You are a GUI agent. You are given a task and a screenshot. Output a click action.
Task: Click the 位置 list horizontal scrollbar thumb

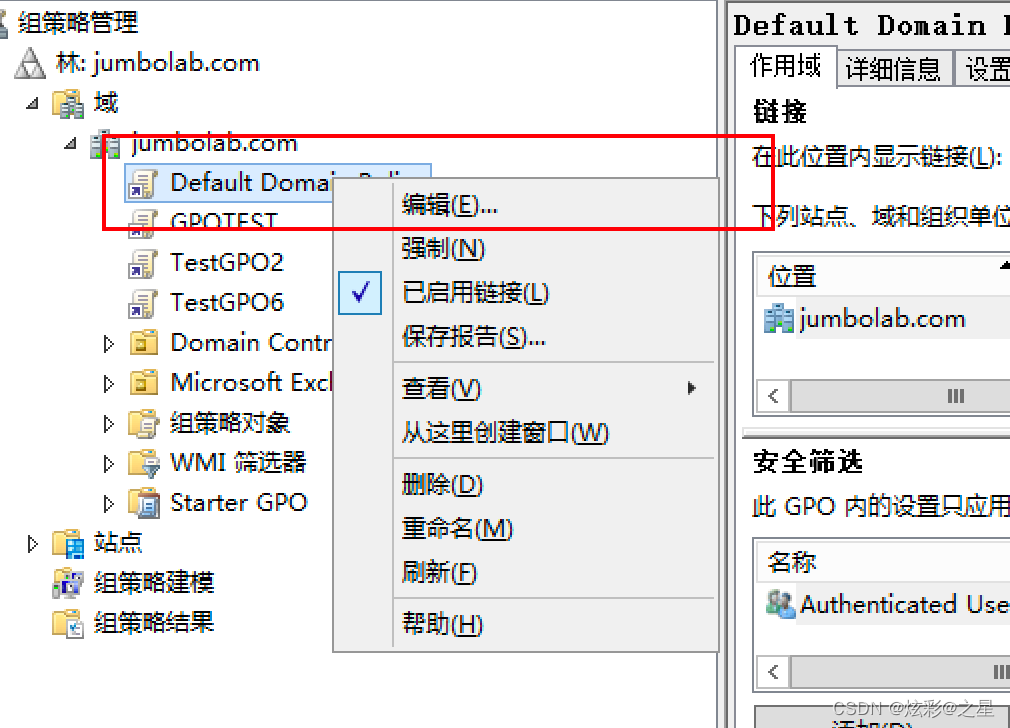tap(900, 396)
